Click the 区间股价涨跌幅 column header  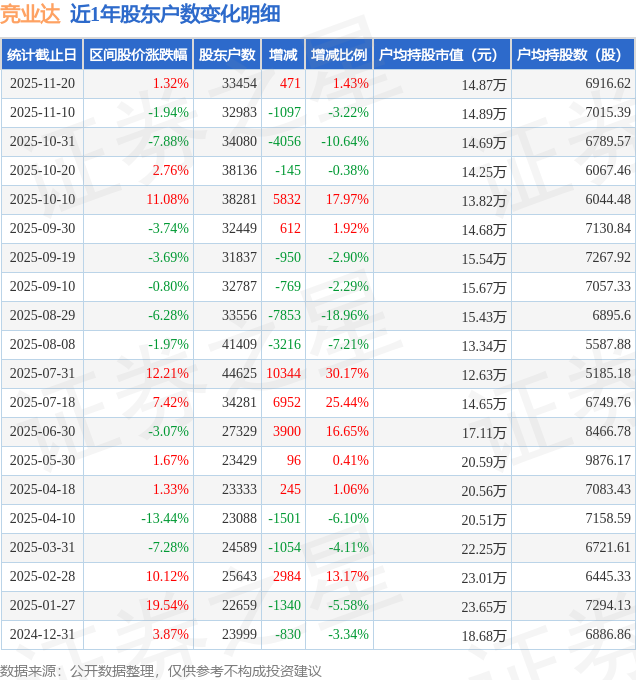tap(137, 55)
